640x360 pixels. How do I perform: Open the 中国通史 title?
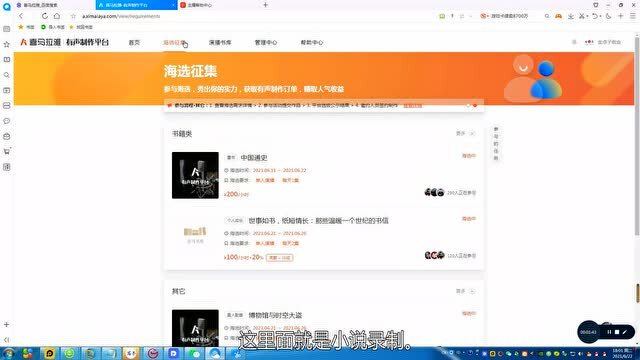pos(254,158)
